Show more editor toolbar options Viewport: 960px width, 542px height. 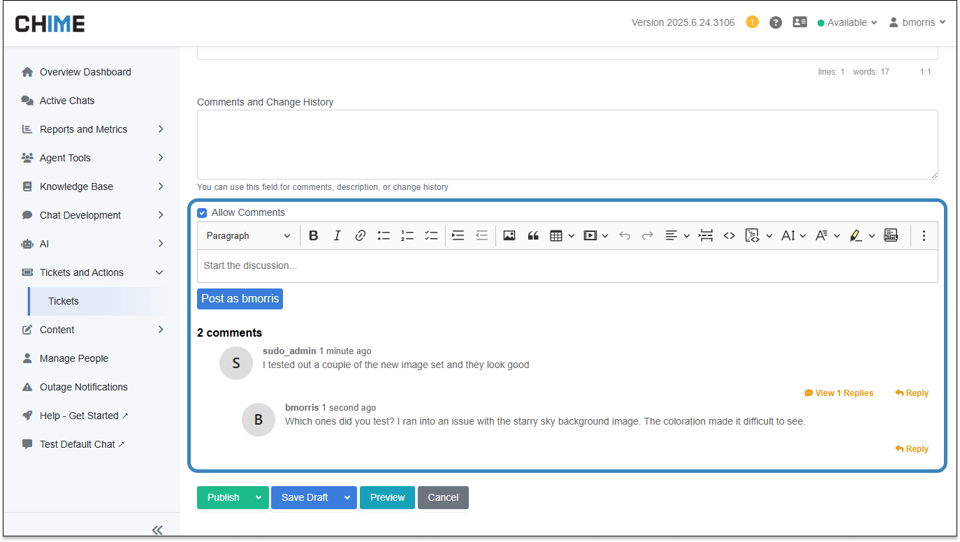coord(924,236)
